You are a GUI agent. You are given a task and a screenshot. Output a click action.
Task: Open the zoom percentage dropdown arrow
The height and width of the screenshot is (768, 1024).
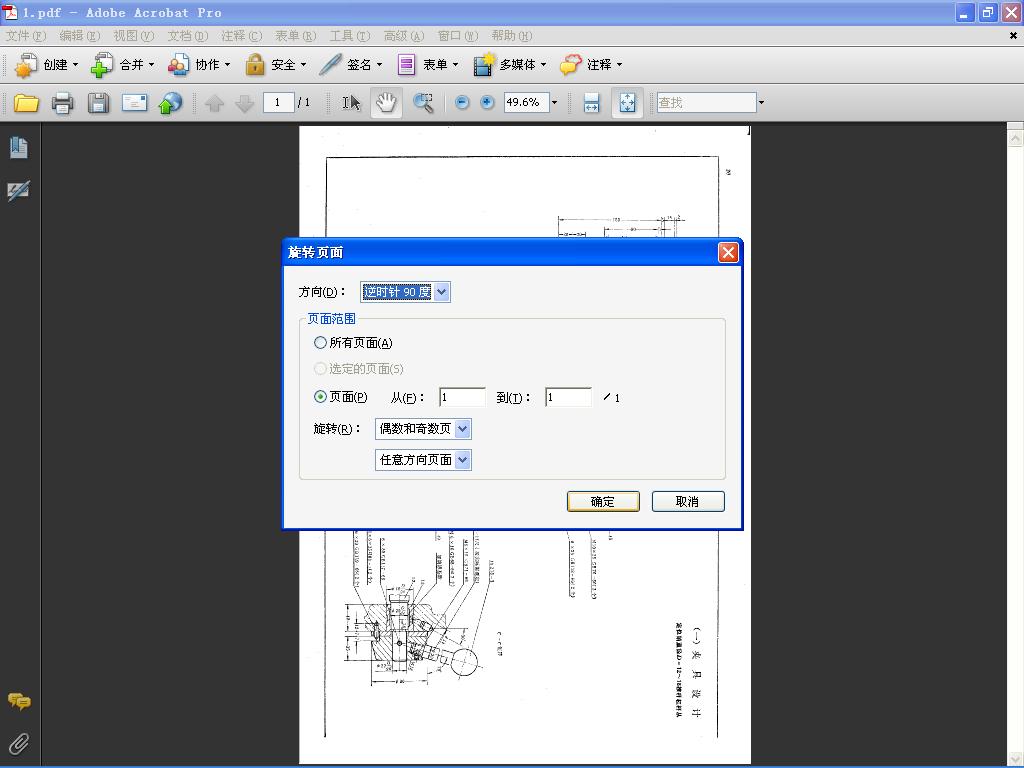(554, 103)
